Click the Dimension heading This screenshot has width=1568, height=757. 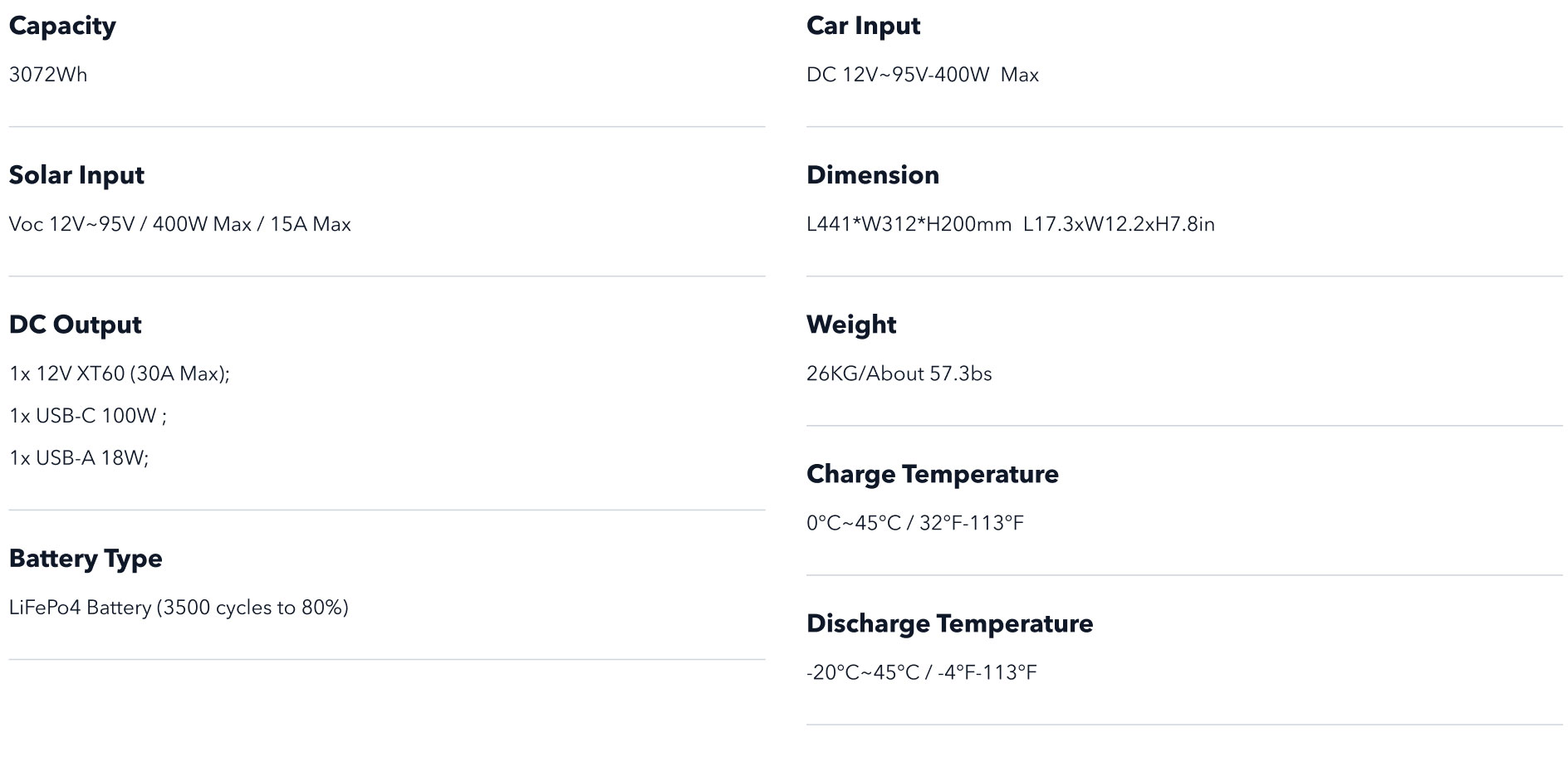click(x=873, y=175)
